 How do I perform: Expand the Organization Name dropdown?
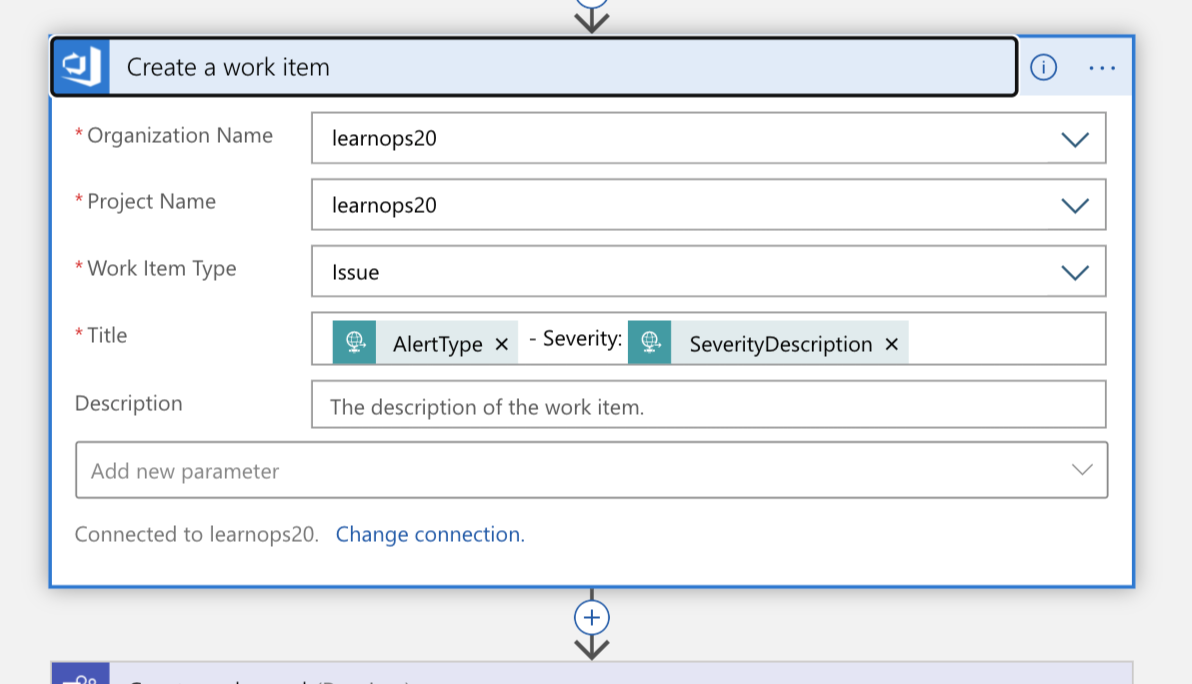1074,139
